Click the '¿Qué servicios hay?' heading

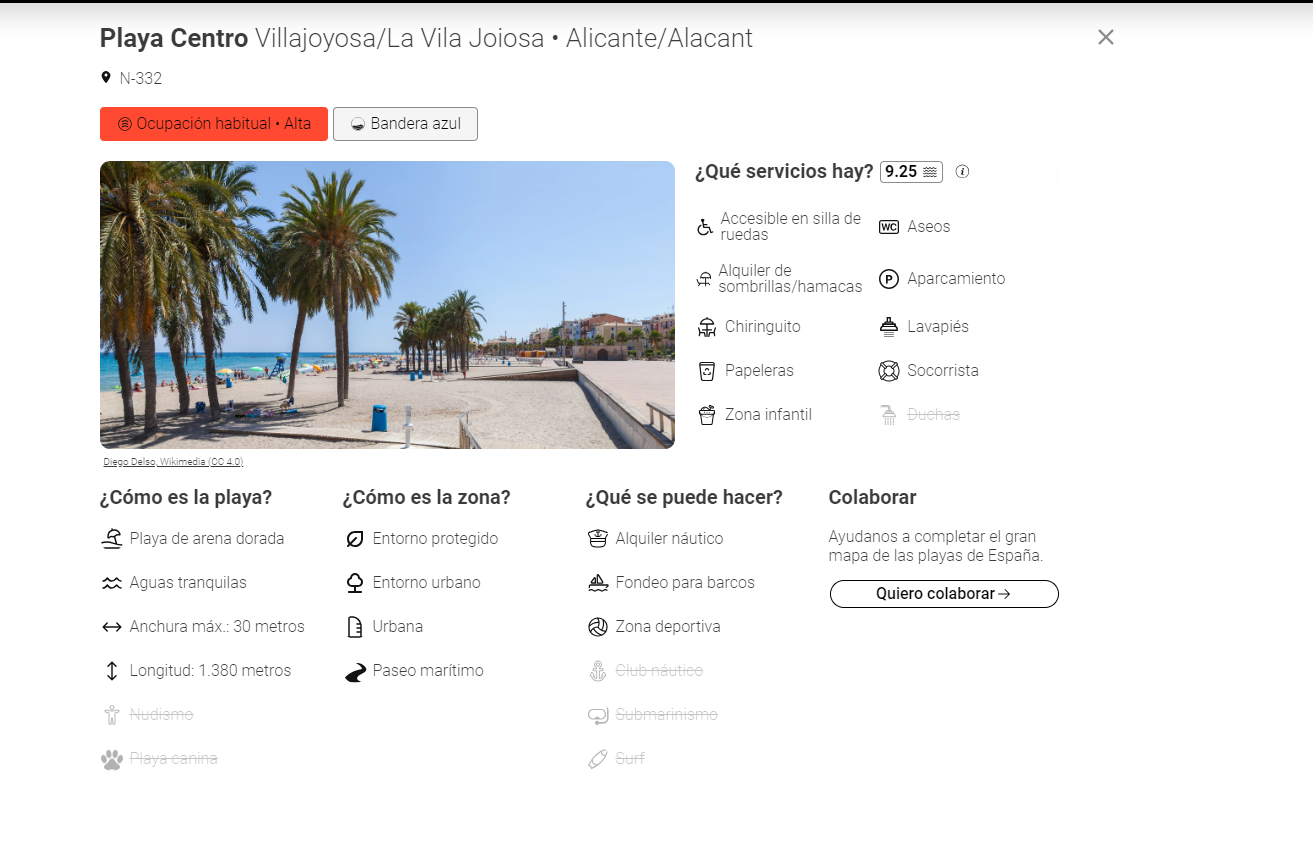(784, 171)
